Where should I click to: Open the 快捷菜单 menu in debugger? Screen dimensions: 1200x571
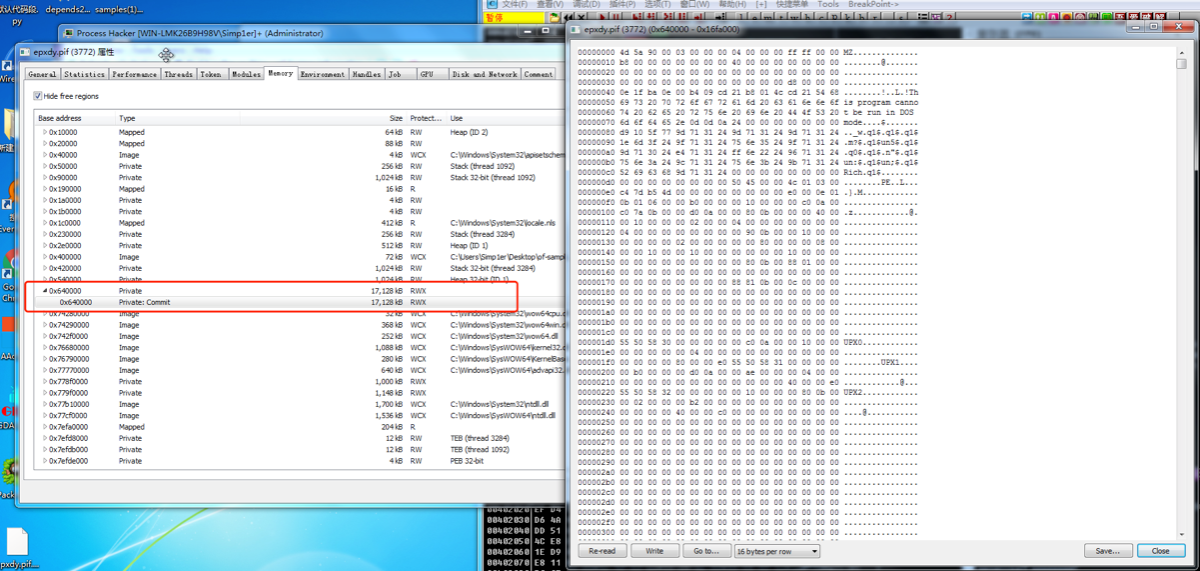tap(792, 4)
